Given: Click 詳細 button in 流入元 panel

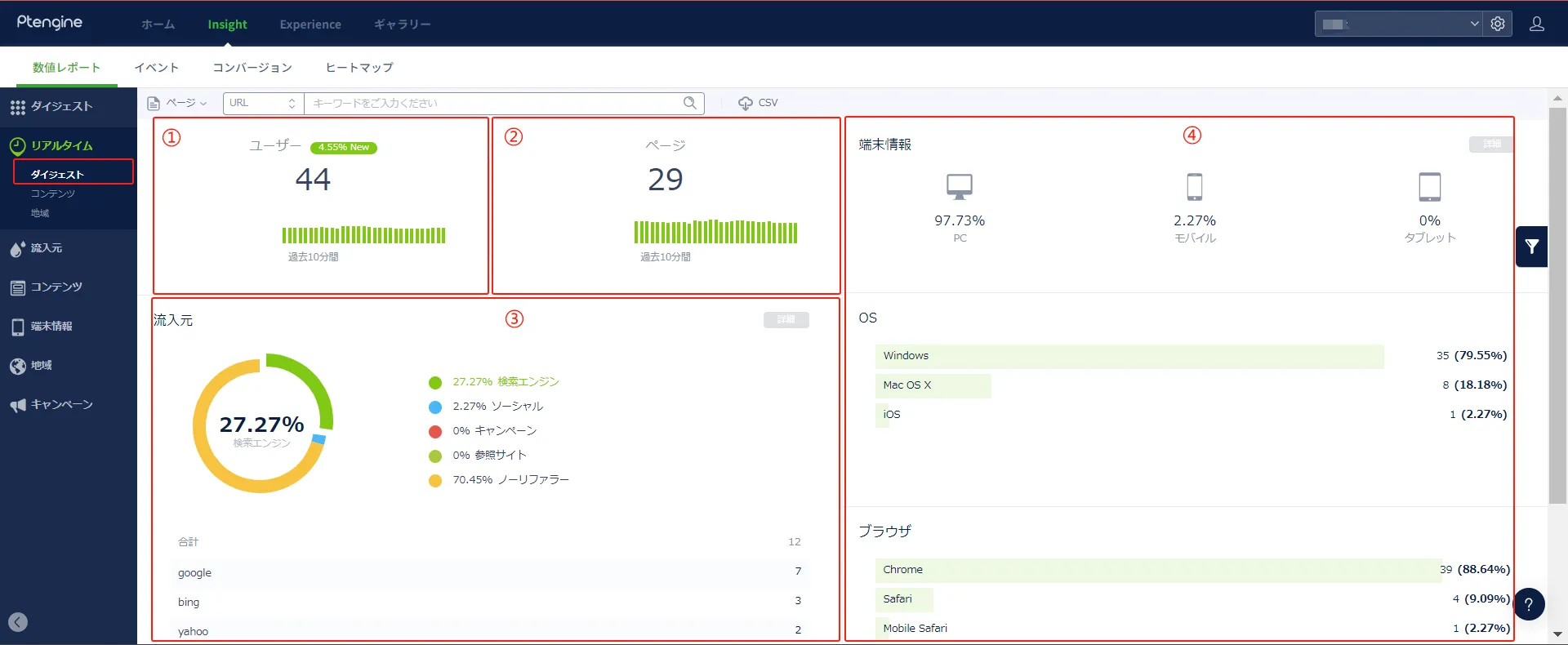Looking at the screenshot, I should pyautogui.click(x=786, y=319).
